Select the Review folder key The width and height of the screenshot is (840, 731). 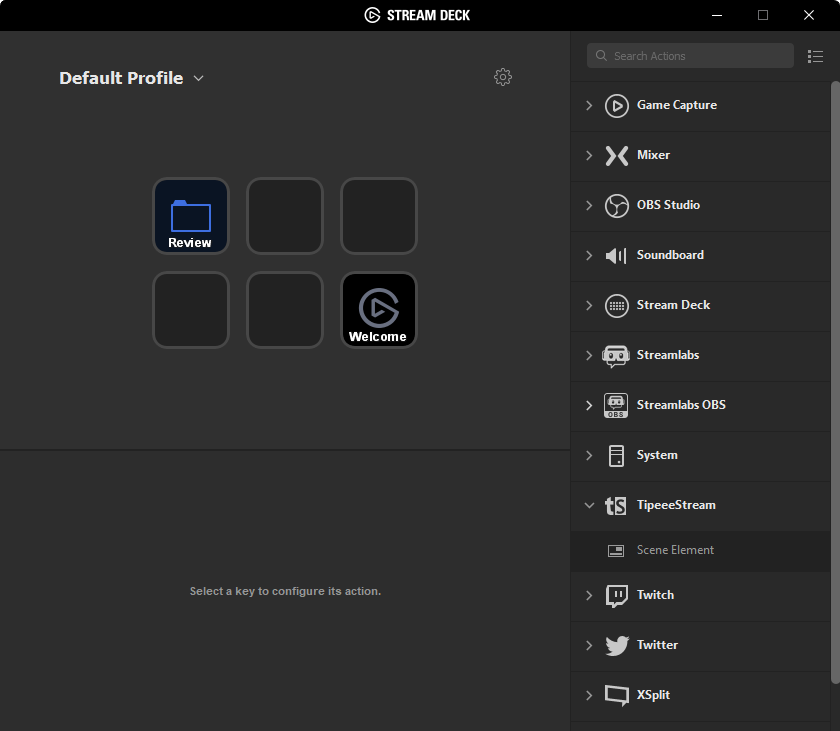191,216
